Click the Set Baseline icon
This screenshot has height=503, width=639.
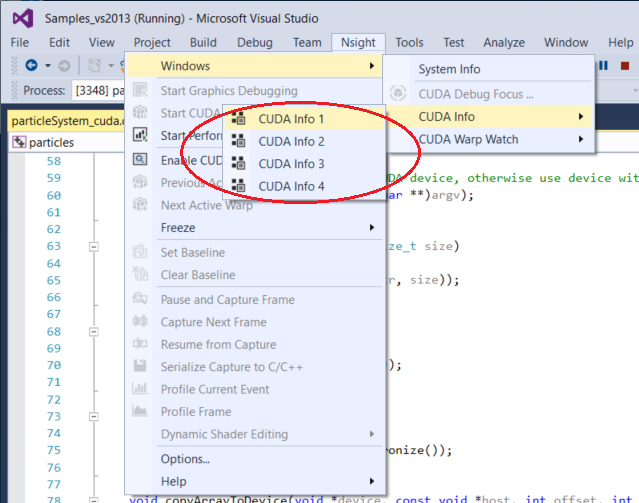click(140, 252)
